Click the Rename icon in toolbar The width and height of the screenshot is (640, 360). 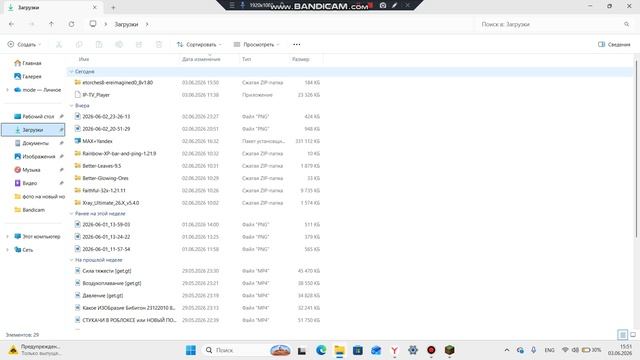119,44
